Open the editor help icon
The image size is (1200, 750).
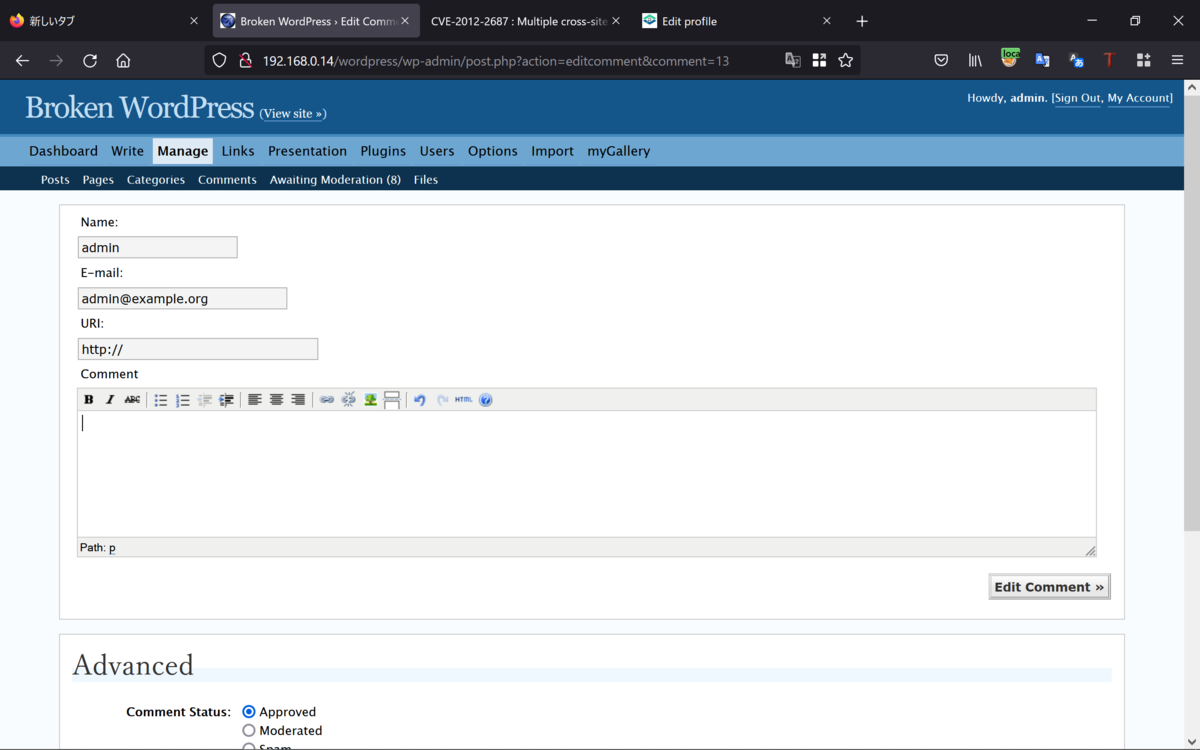(486, 400)
